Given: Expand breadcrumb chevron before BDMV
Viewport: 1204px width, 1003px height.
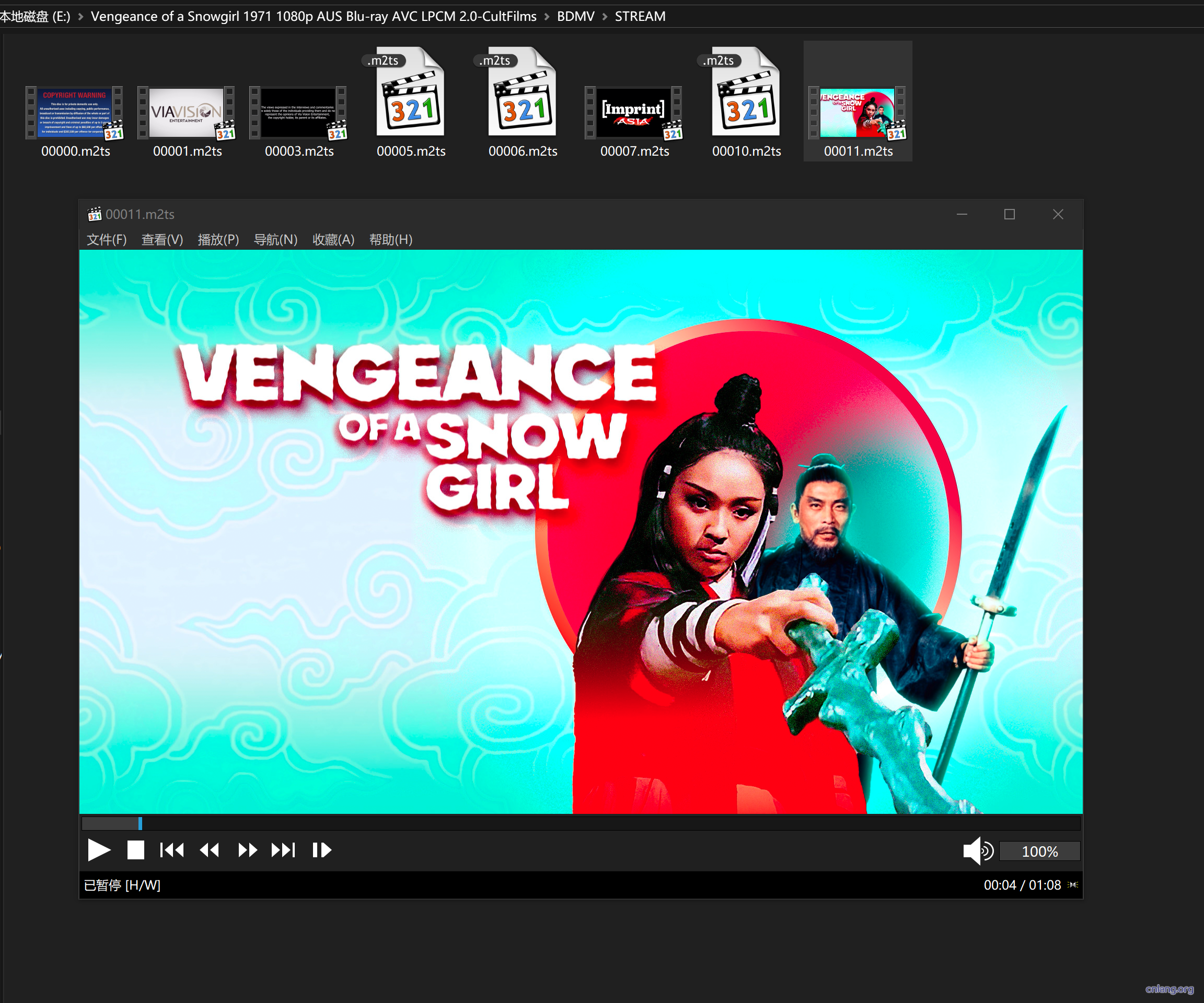Looking at the screenshot, I should coord(547,17).
